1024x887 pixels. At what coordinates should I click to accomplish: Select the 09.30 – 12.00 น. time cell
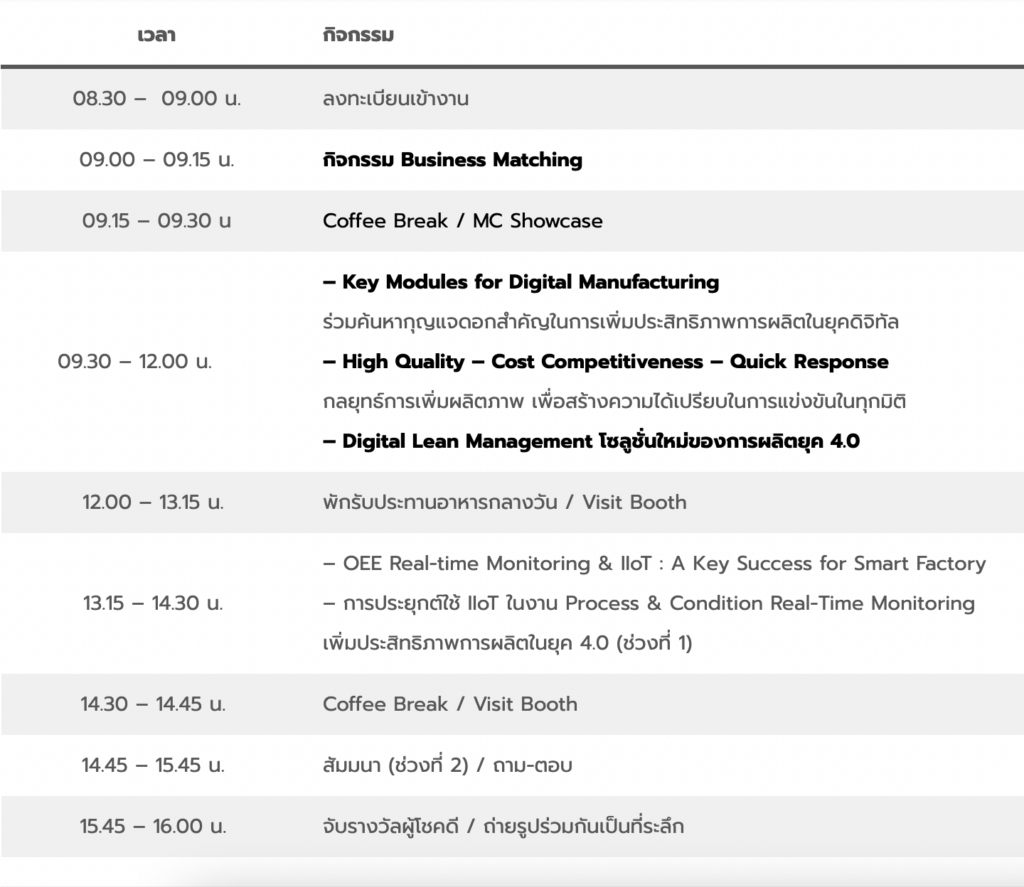click(135, 362)
